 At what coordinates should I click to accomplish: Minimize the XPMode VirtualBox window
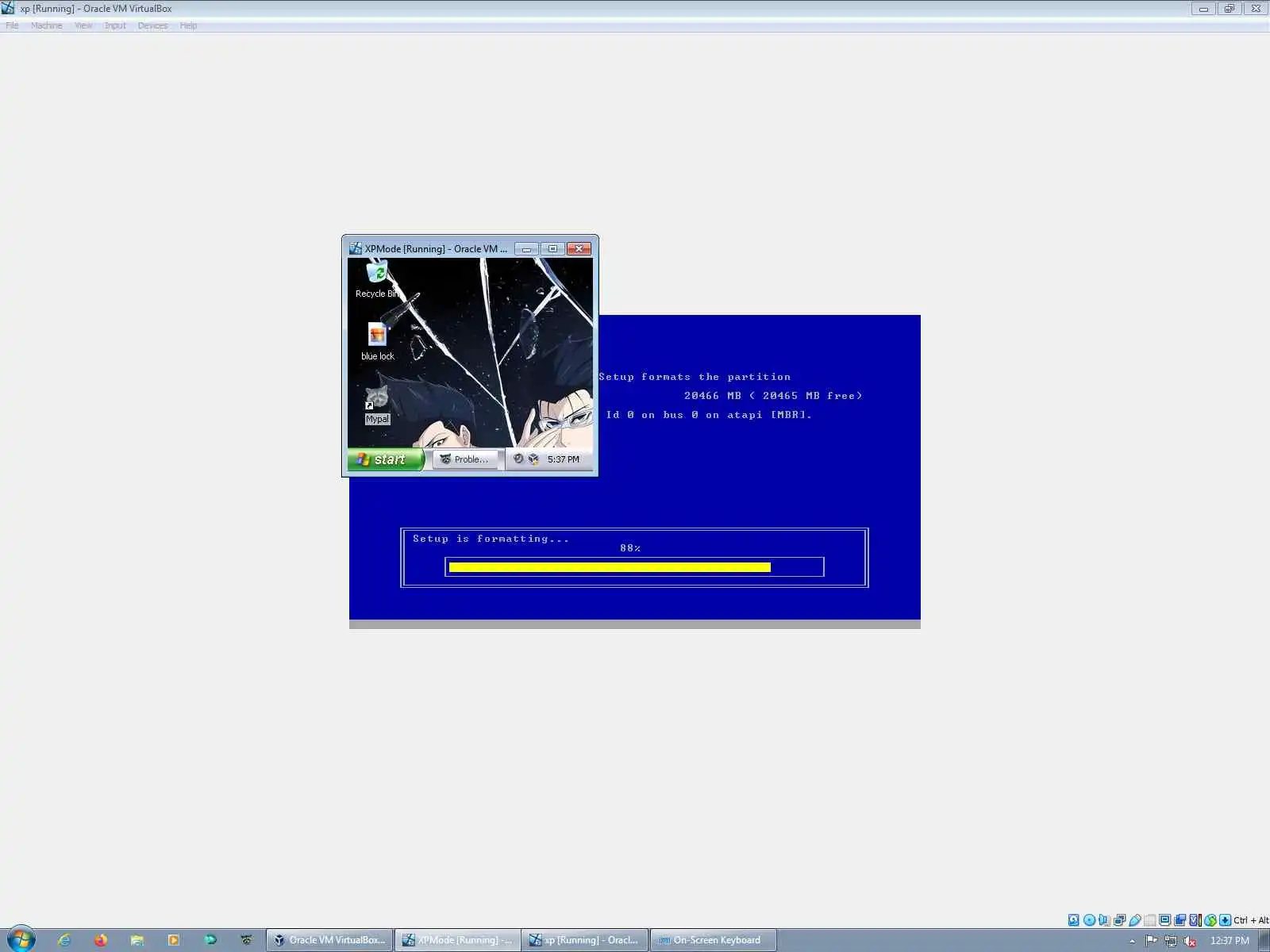click(x=526, y=249)
